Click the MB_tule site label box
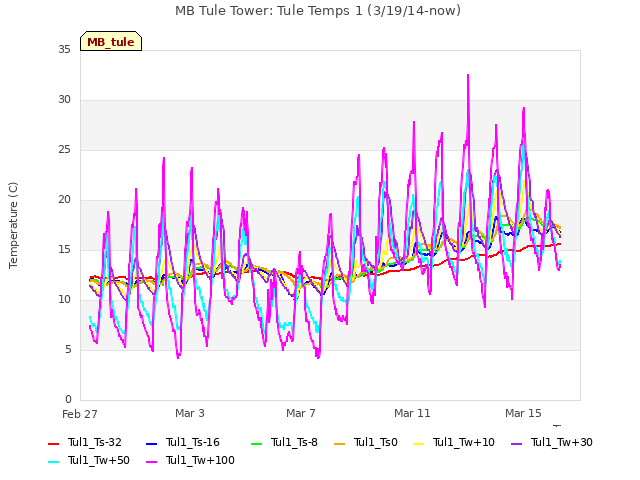The image size is (640, 480). pos(111,41)
